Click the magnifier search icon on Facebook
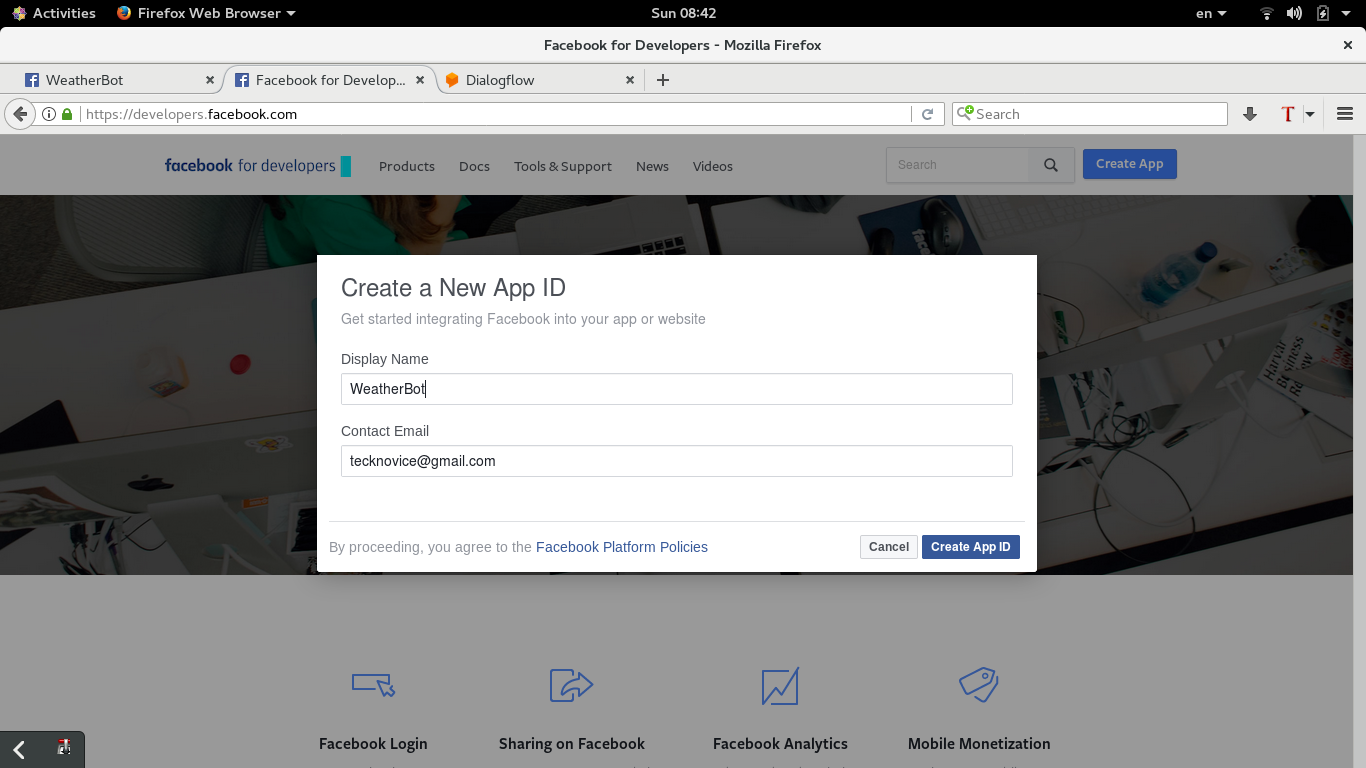The height and width of the screenshot is (768, 1366). [x=1051, y=165]
